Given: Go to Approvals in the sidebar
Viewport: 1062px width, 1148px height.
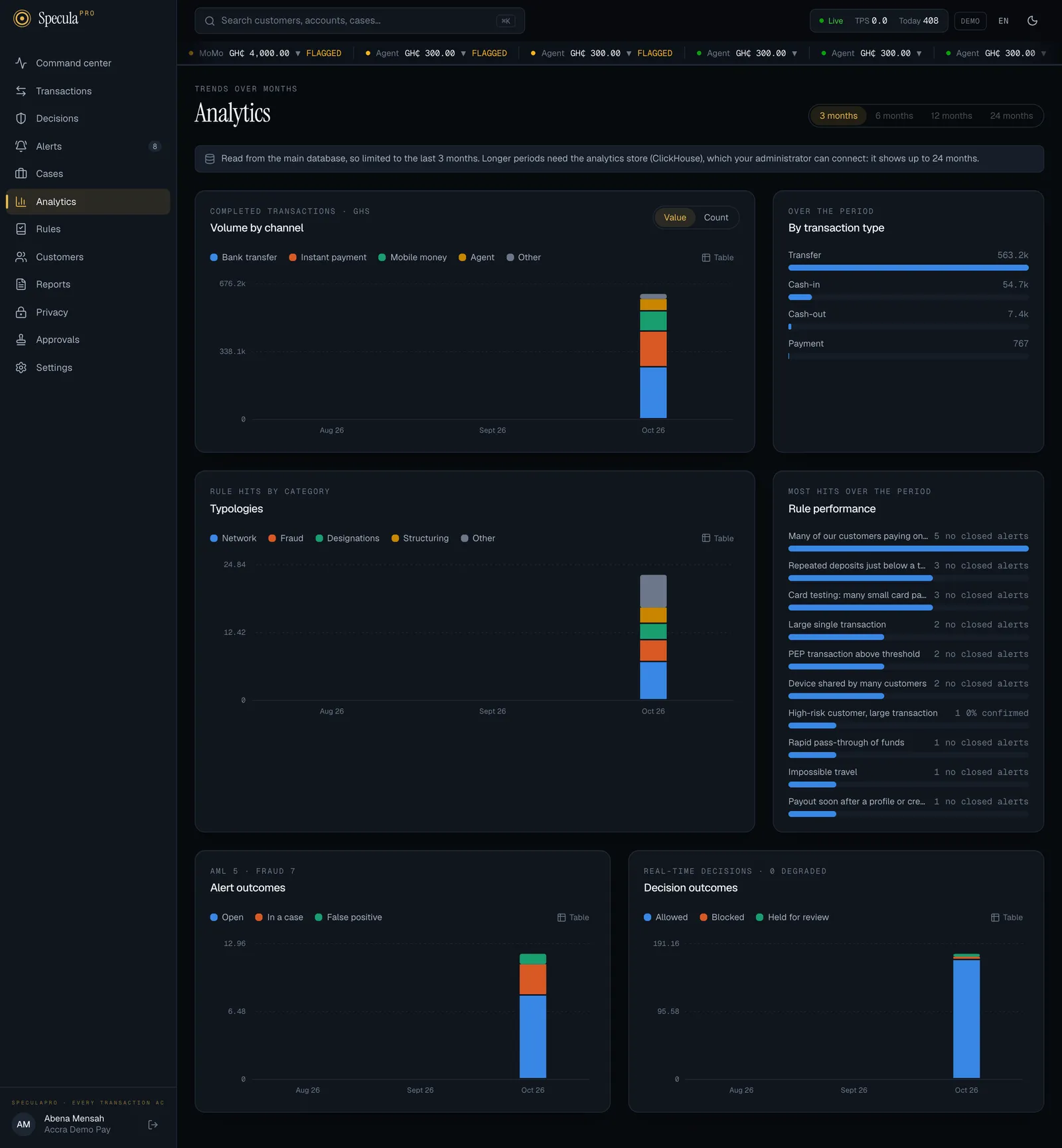Looking at the screenshot, I should 88,340.
